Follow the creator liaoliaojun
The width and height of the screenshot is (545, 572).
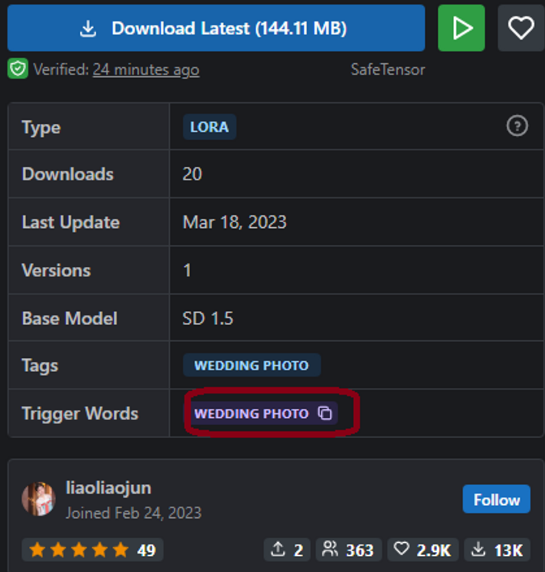[496, 499]
